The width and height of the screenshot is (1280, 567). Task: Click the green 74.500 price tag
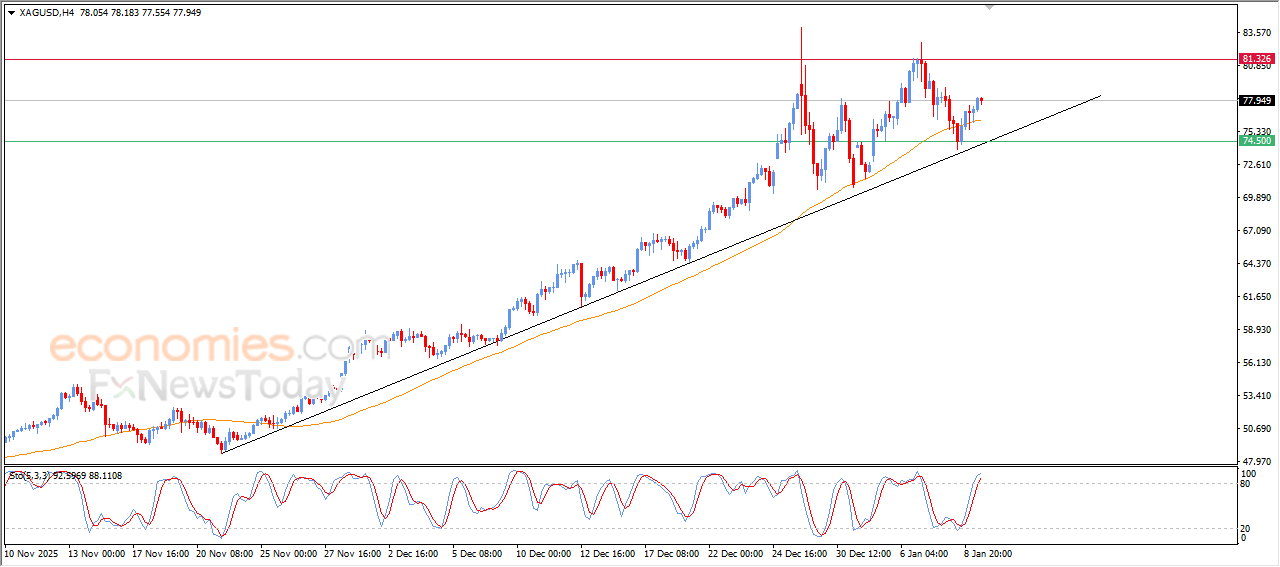point(1256,141)
